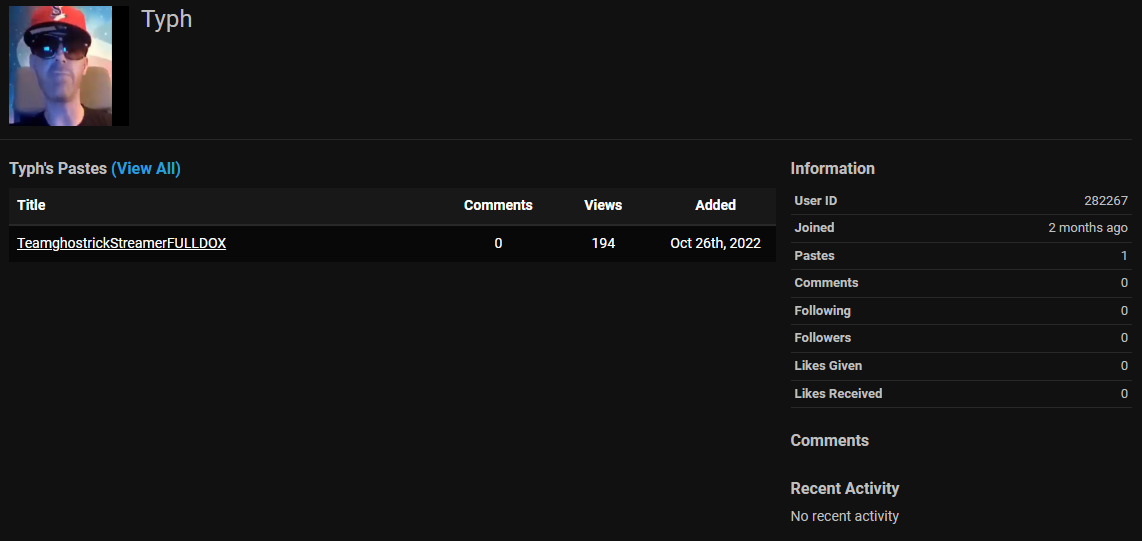The height and width of the screenshot is (541, 1142).
Task: Click the User ID value 282267
Action: [x=1105, y=201]
